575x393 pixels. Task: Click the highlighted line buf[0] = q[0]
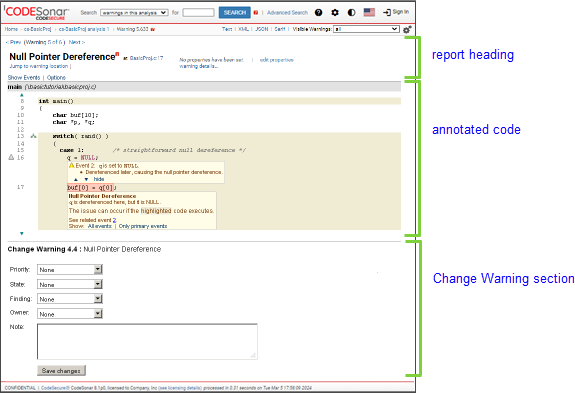pos(90,187)
